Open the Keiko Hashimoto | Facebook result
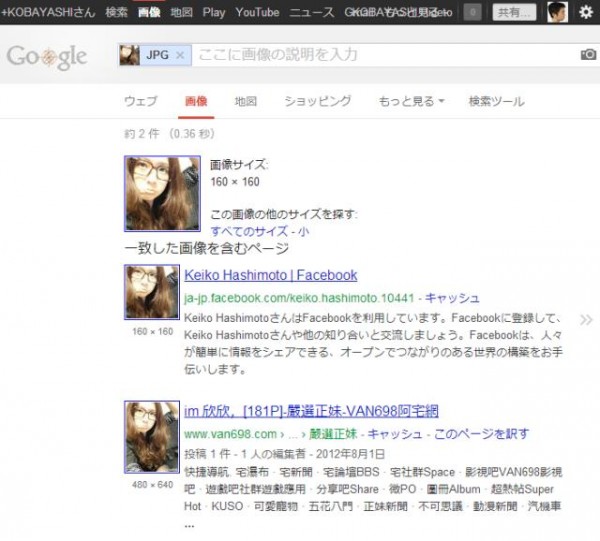Viewport: 600px width, 541px height. [271, 275]
